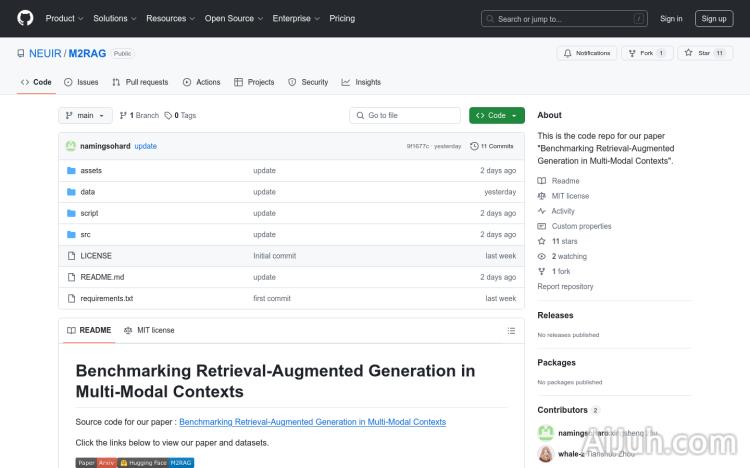Open the README outline icon
Viewport: 750px width, 468px height.
point(511,330)
